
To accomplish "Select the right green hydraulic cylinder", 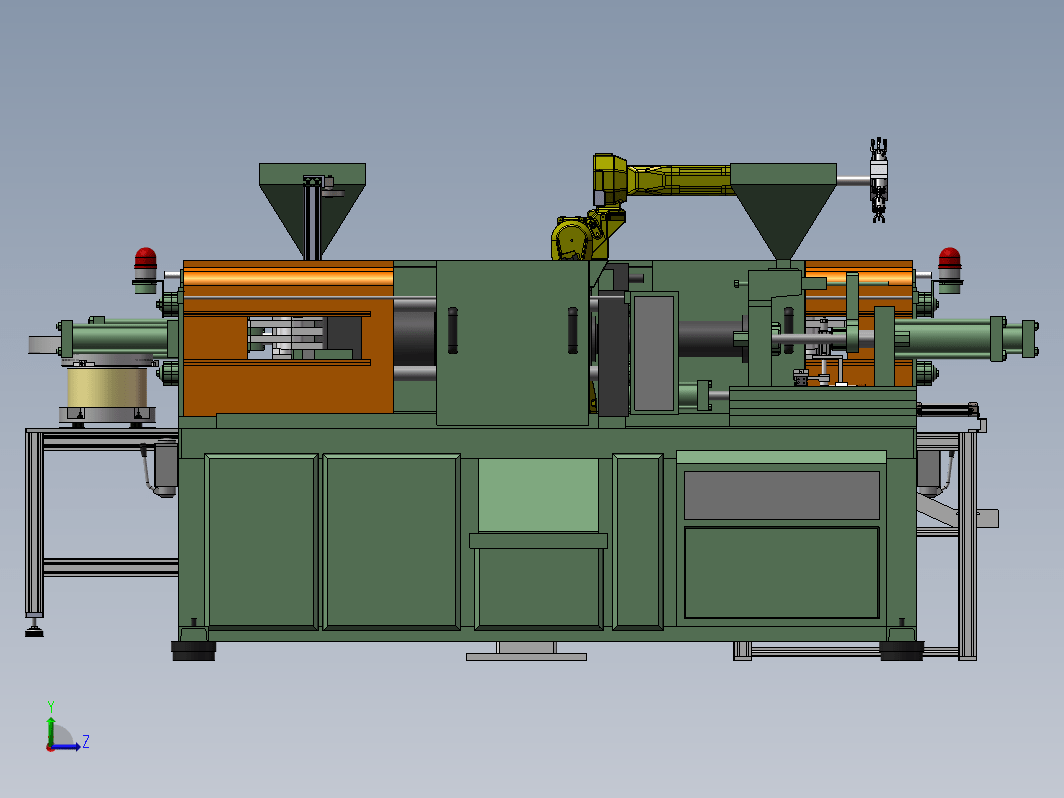I will point(966,338).
